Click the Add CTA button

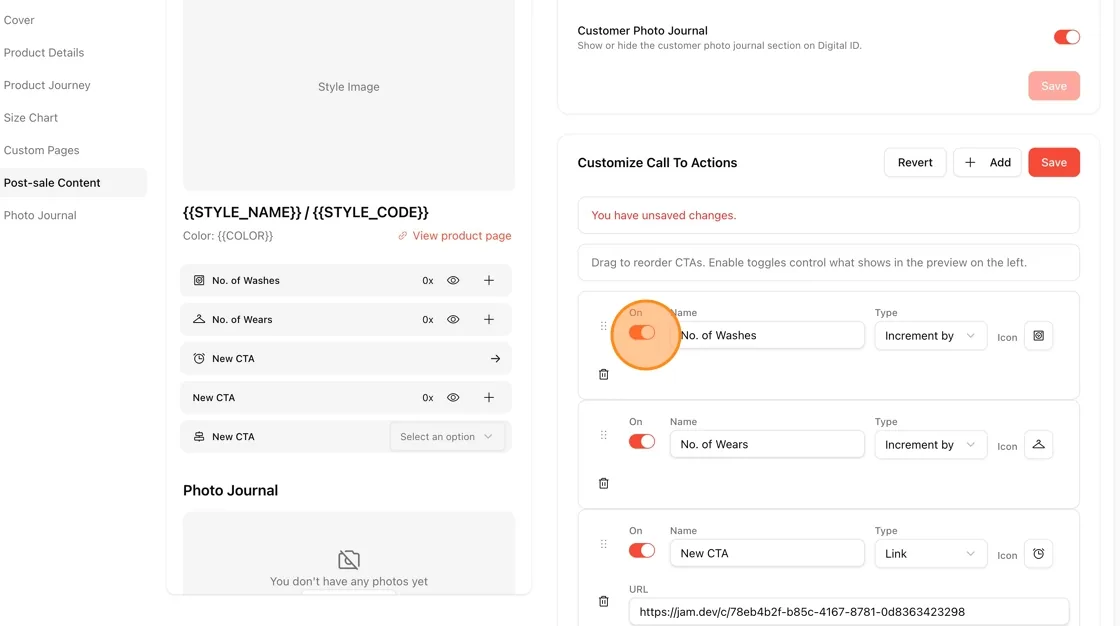(987, 162)
